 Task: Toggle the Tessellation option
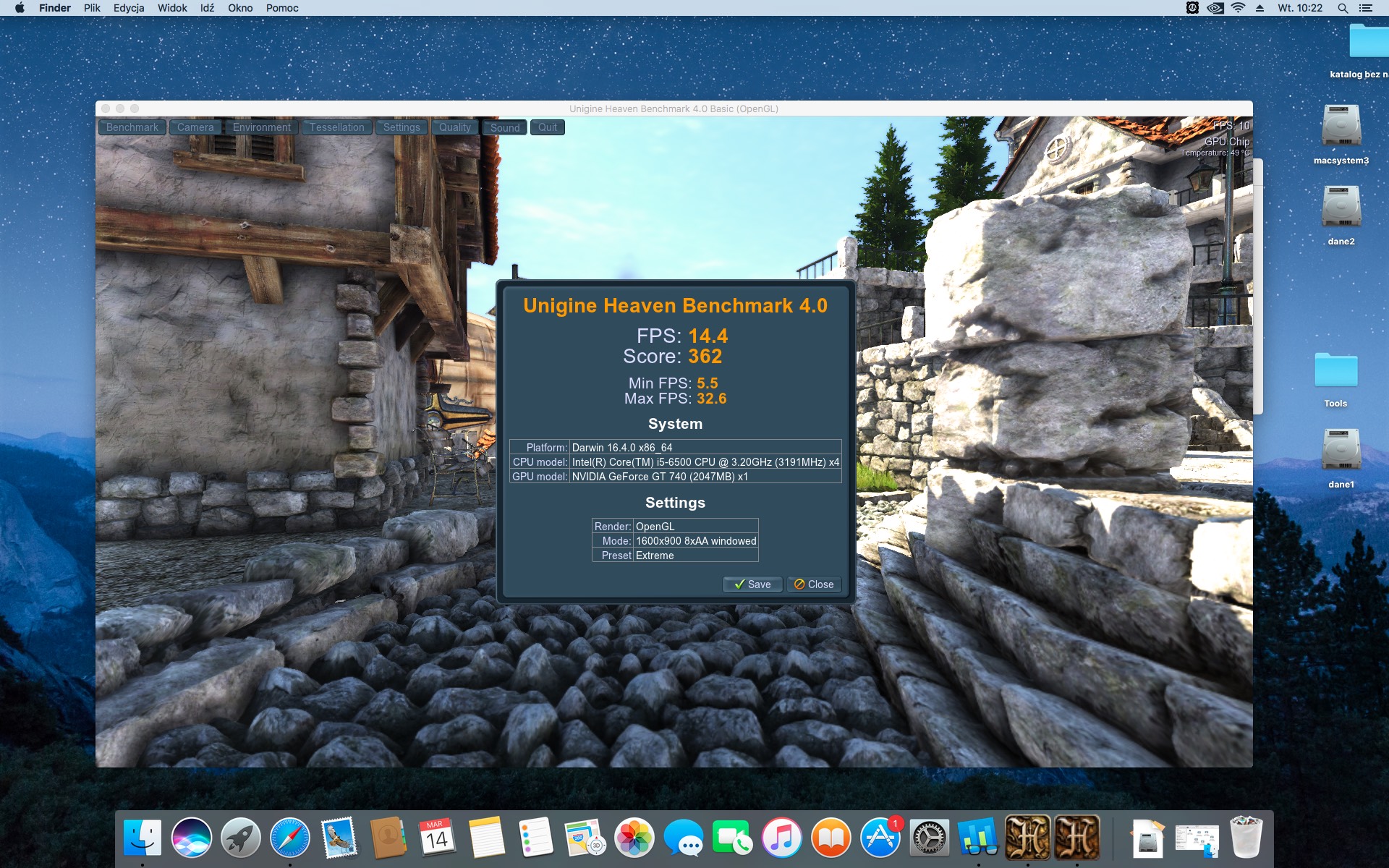click(336, 127)
